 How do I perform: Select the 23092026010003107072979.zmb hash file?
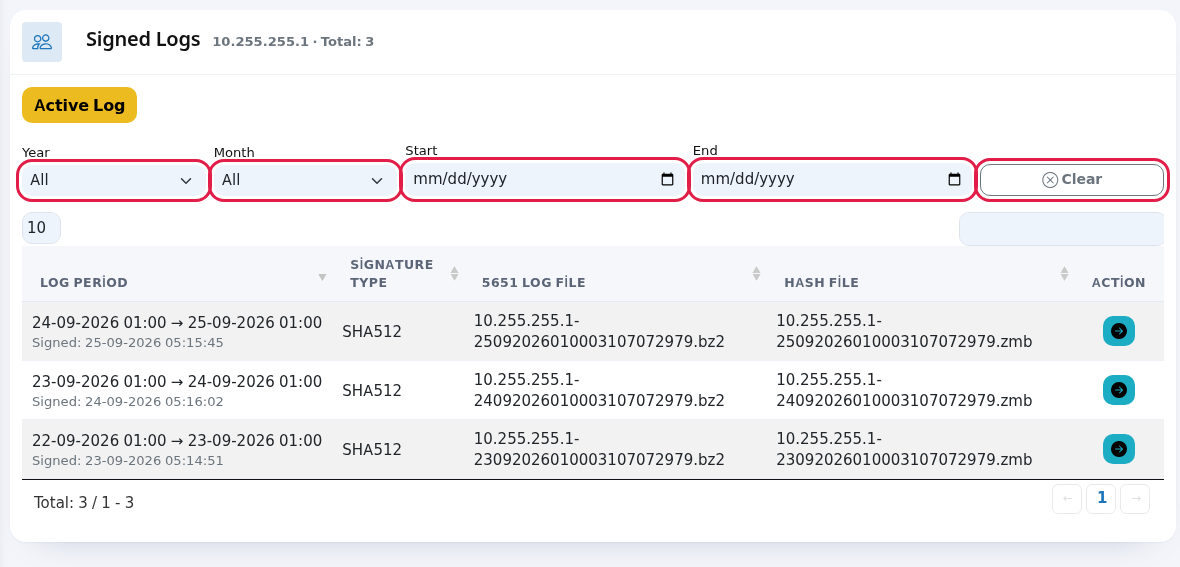coord(904,449)
